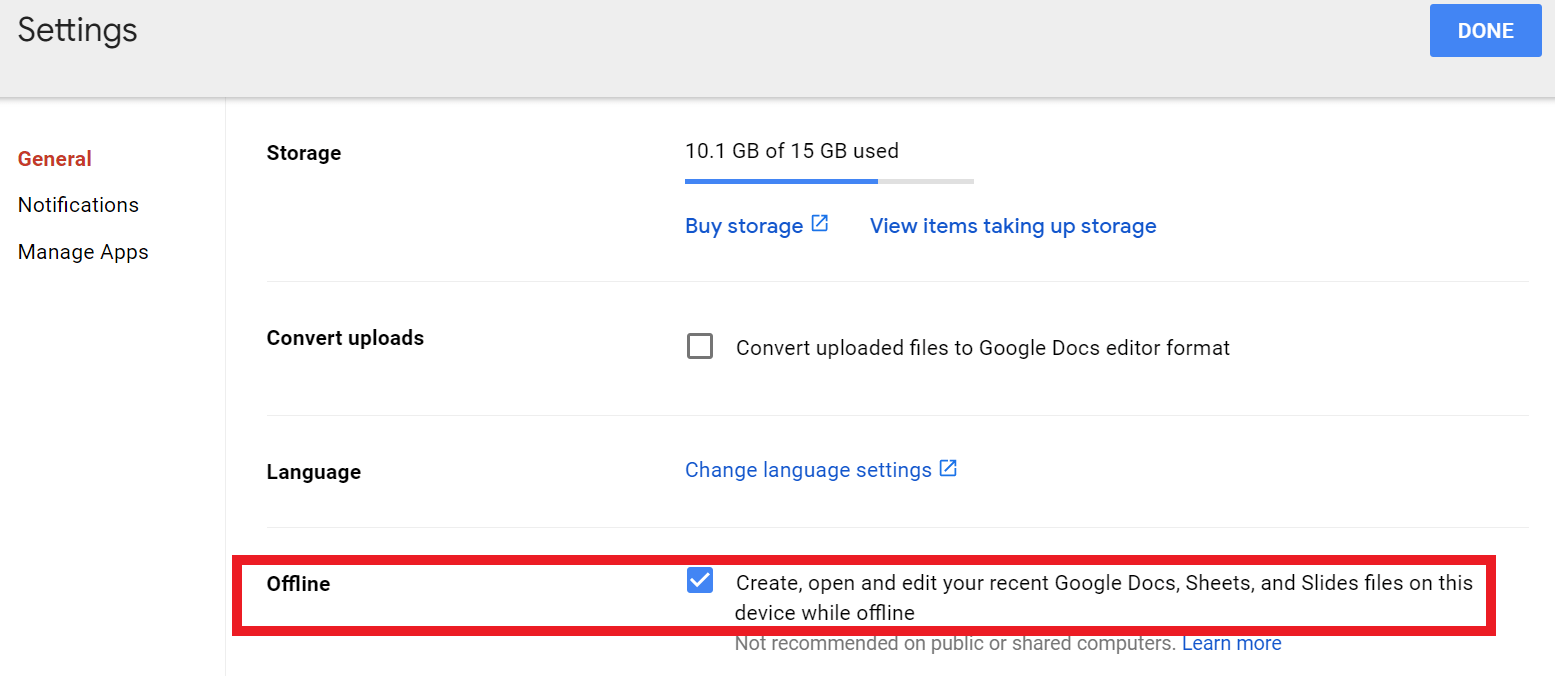Click the Convert uploads section heading
Viewport: 1555px width, 676px height.
tap(345, 338)
